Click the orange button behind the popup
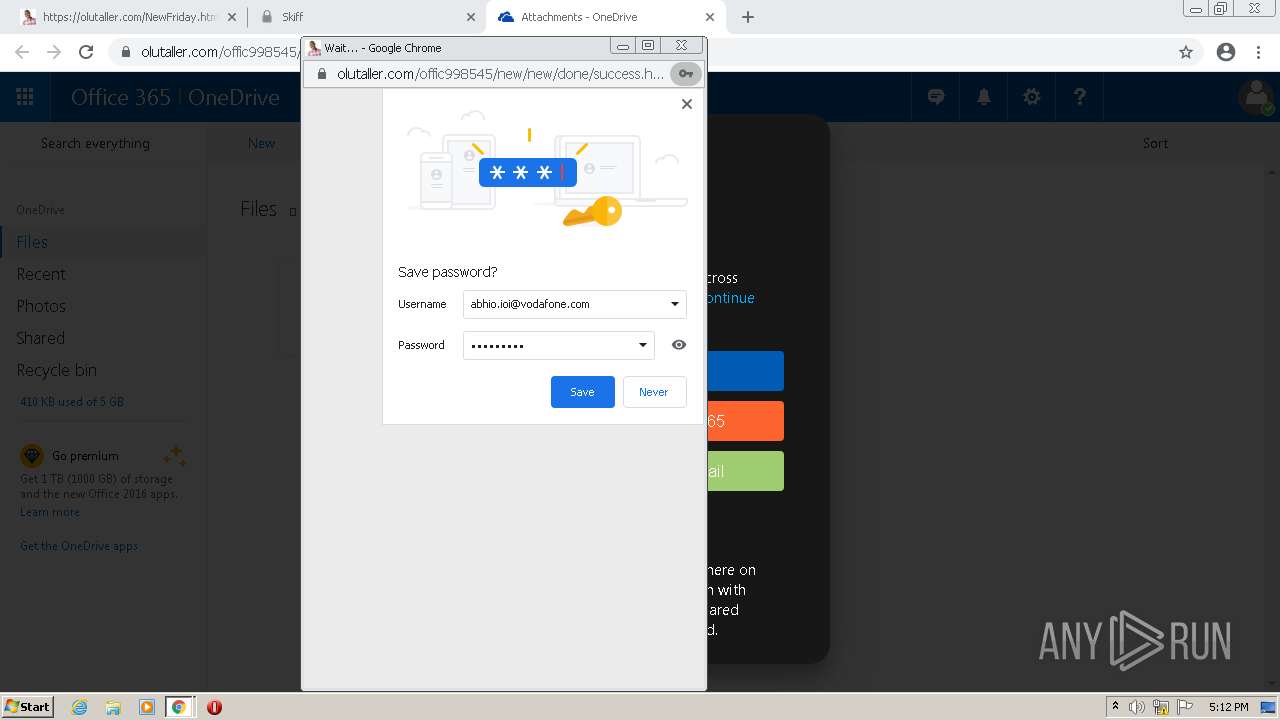This screenshot has height=720, width=1280. (x=745, y=421)
